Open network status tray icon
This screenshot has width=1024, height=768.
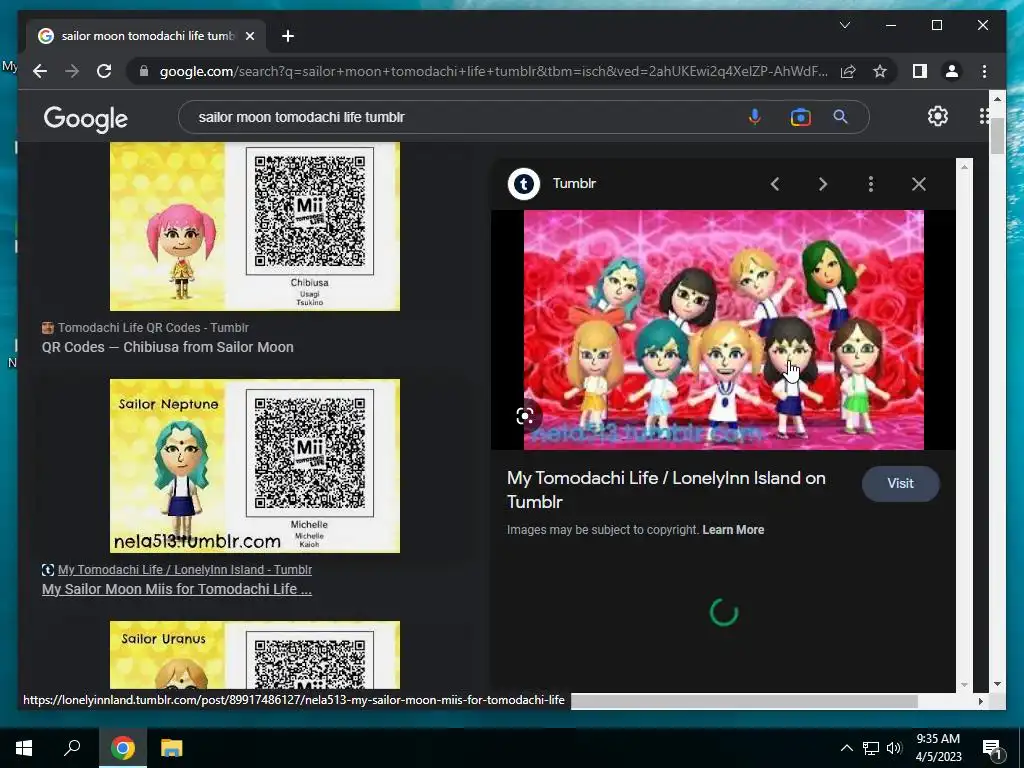coord(871,748)
